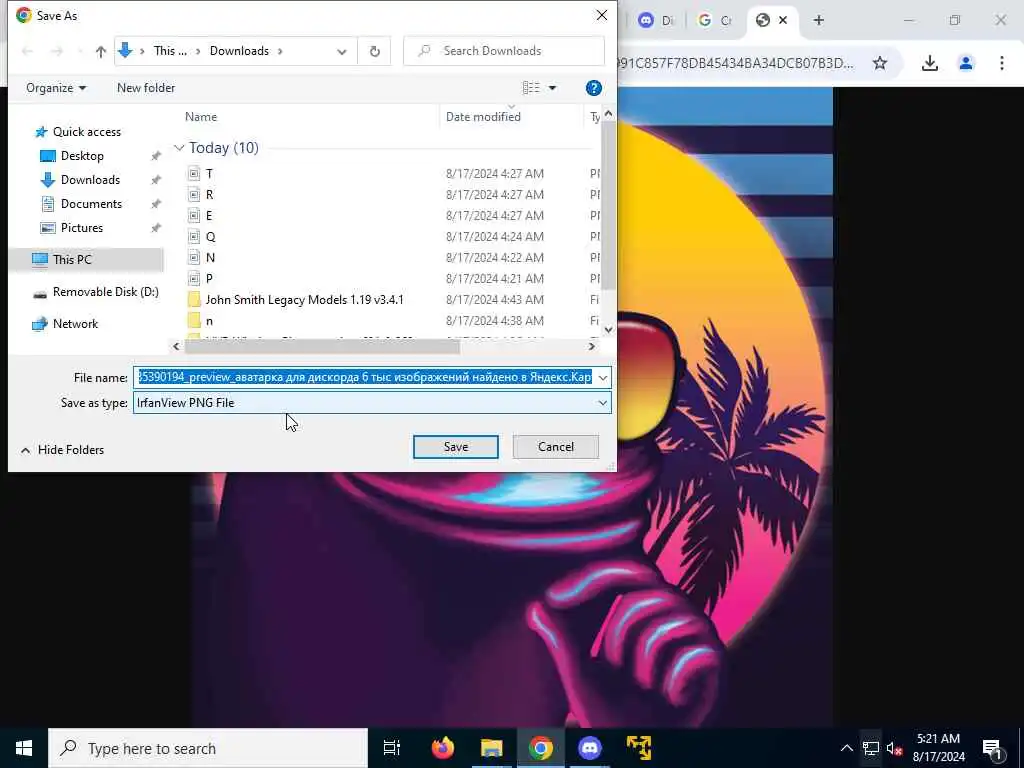Refresh the Downloads folder listing
Screen dimensions: 1024x768
pos(374,51)
